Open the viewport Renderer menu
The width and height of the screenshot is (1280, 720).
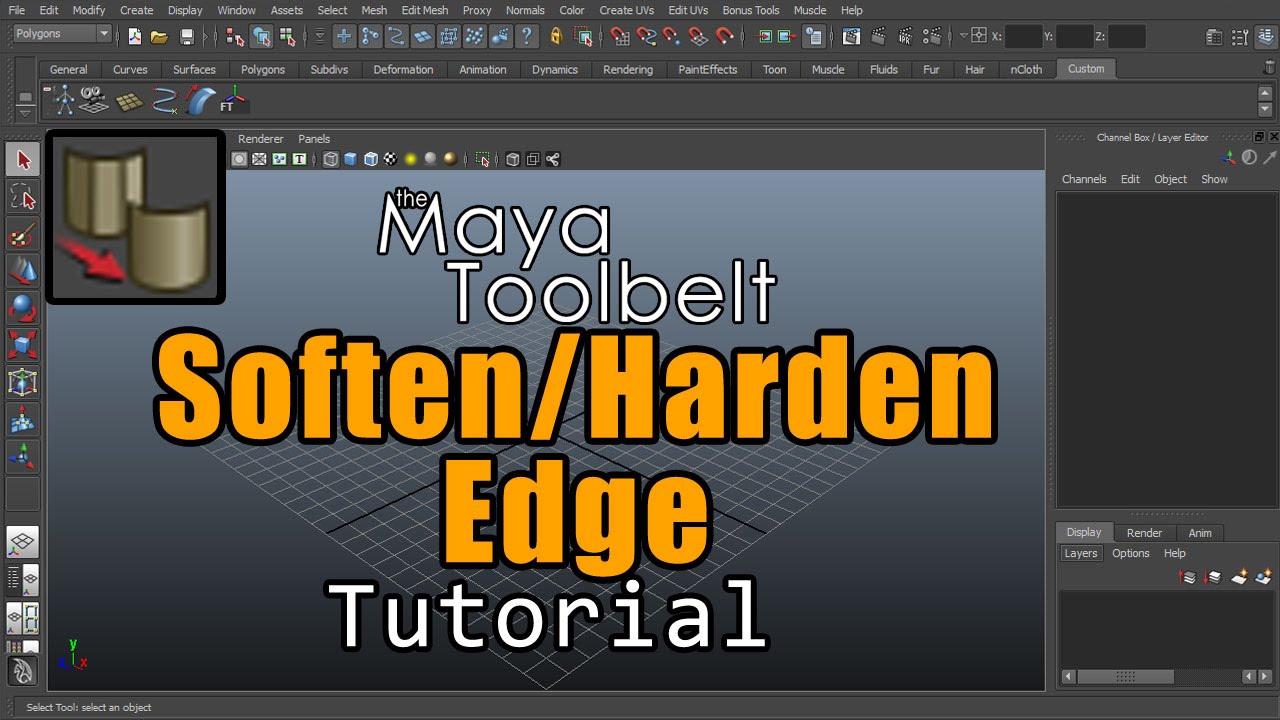[x=261, y=139]
